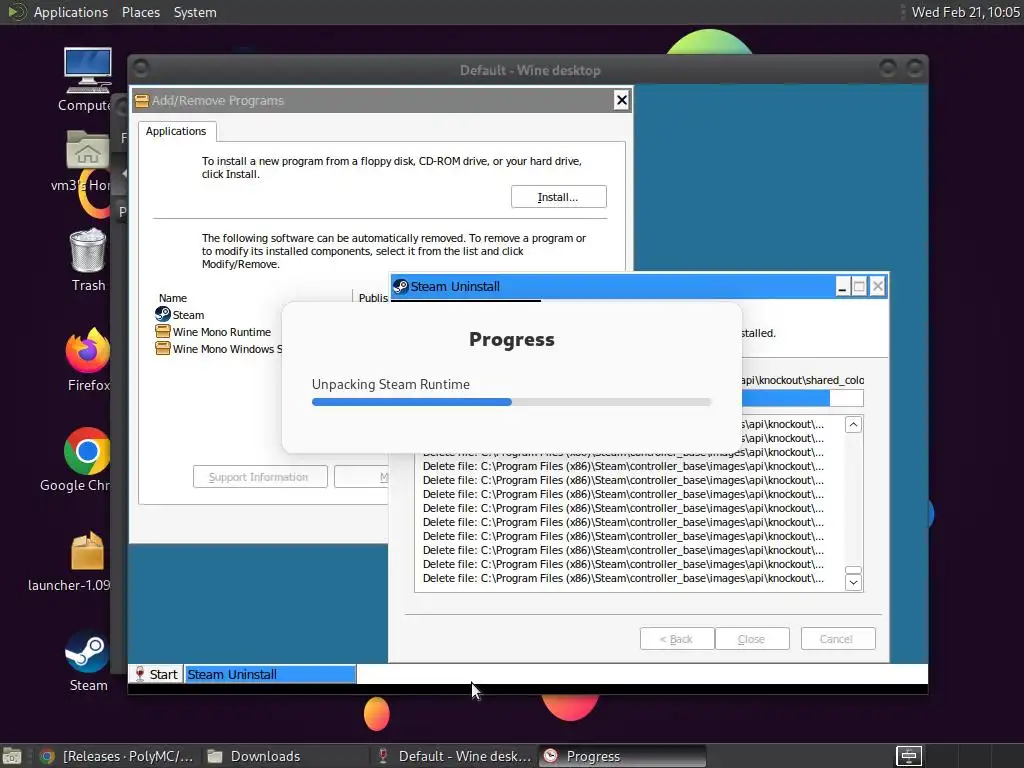Switch to PolyMC Releases Chrome window

point(118,756)
